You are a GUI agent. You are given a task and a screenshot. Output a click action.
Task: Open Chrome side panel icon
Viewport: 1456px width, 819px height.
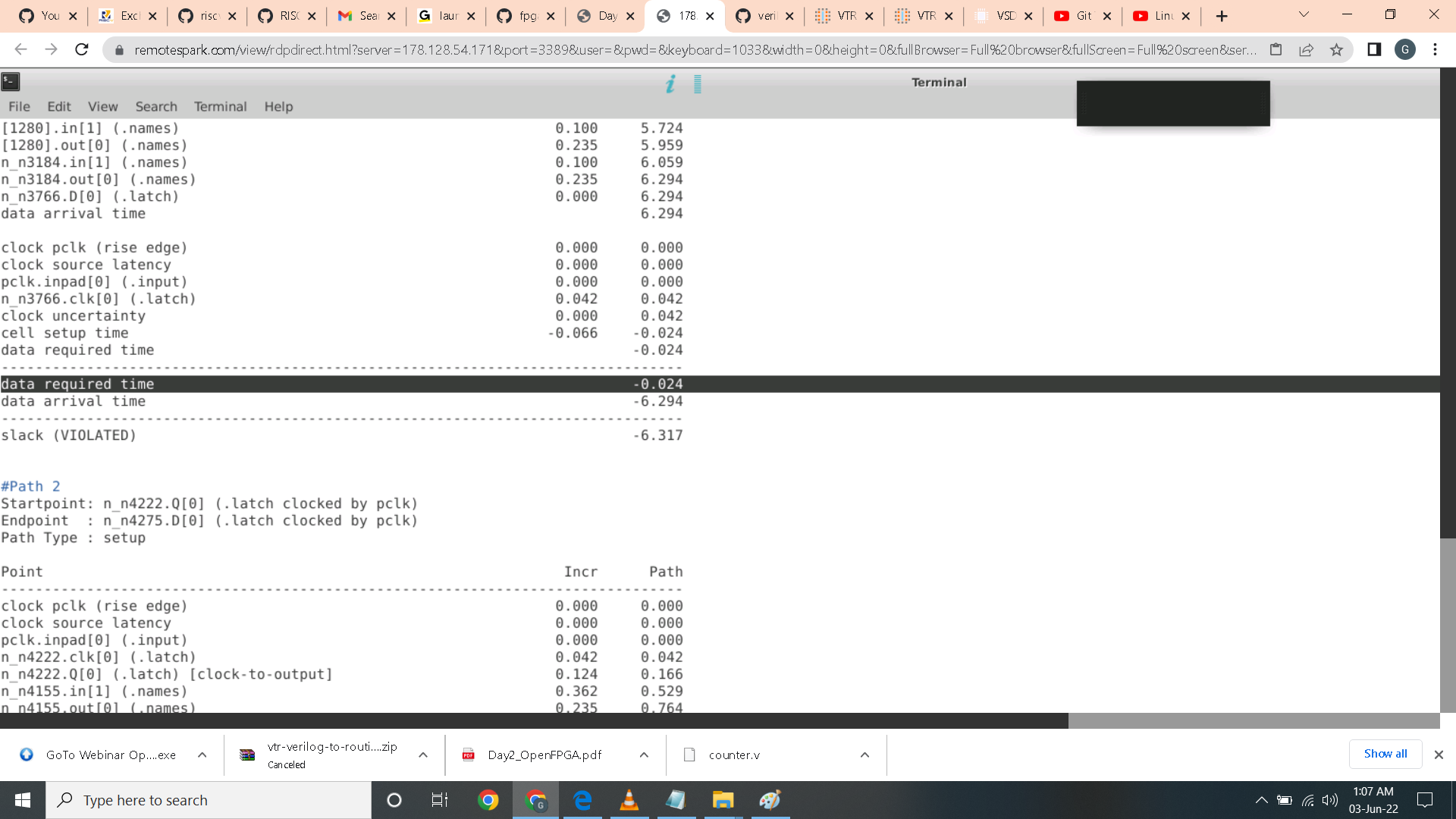1374,50
